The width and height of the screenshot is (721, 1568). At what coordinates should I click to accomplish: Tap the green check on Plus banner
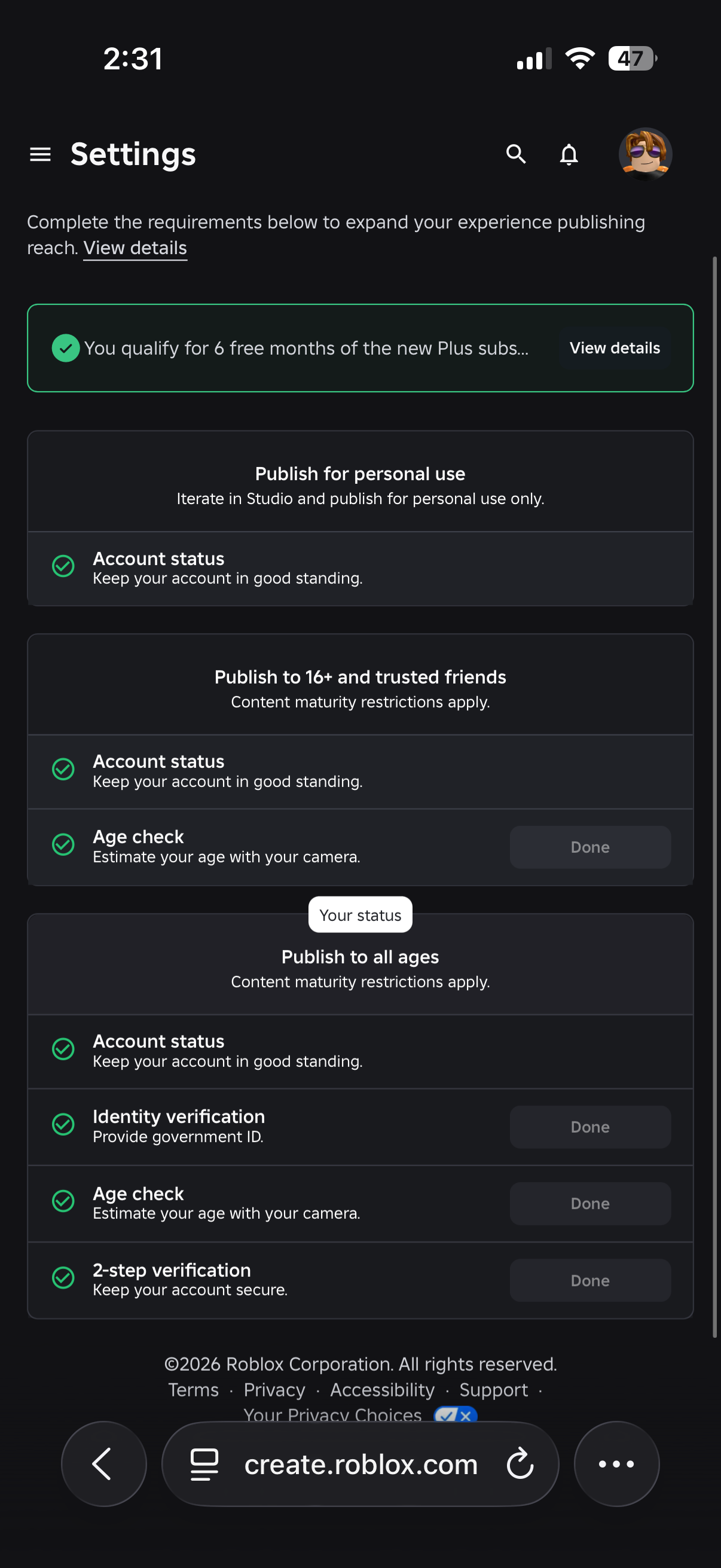click(x=66, y=348)
